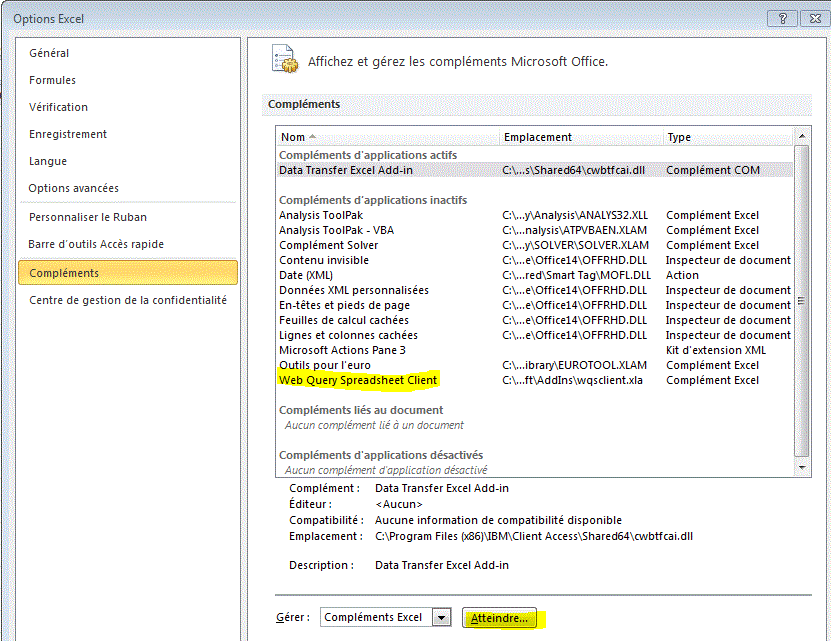Click the path ending in ATPVBAEN.XLAM

click(574, 230)
